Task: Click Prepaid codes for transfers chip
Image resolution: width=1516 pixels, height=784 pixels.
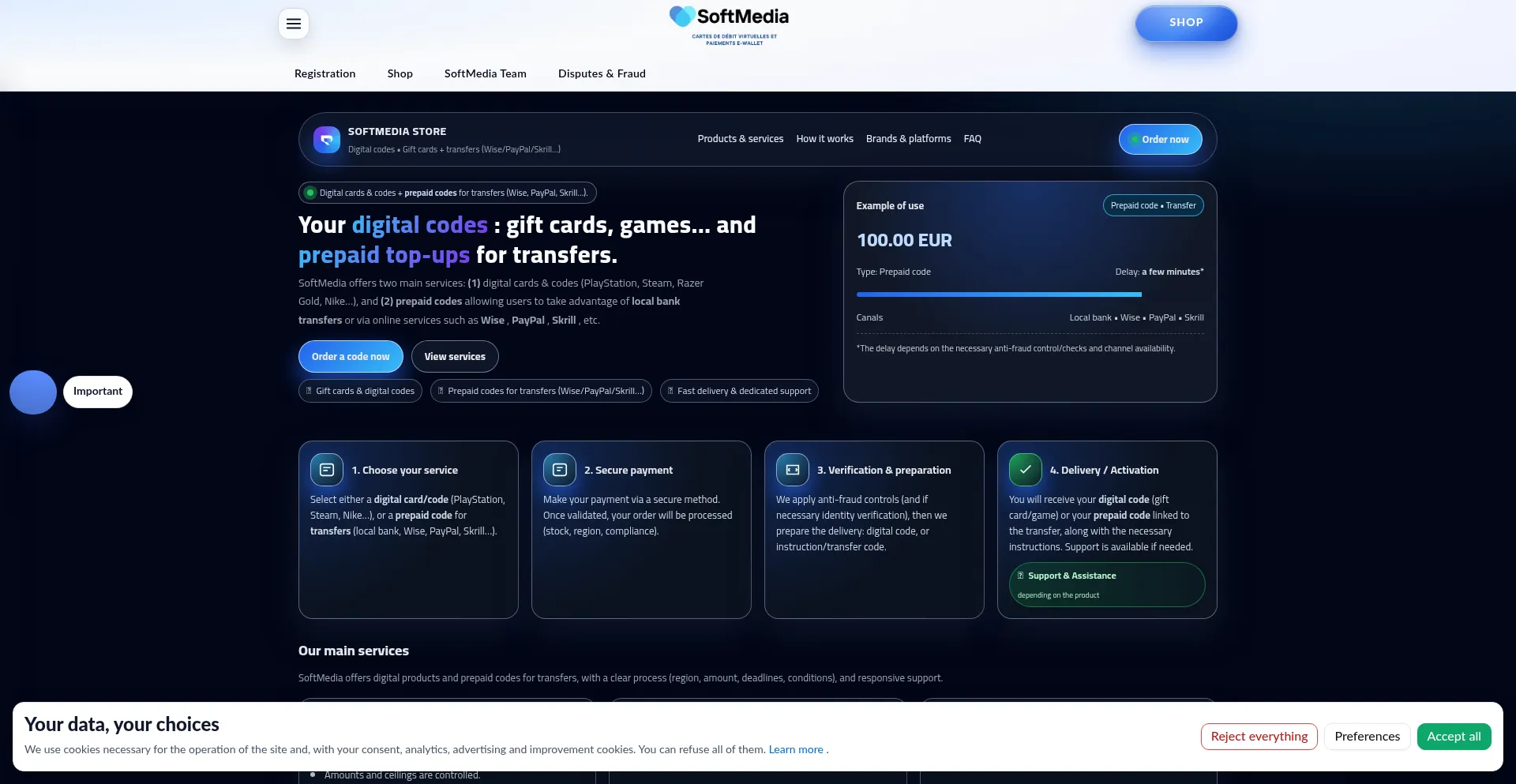Action: point(541,391)
